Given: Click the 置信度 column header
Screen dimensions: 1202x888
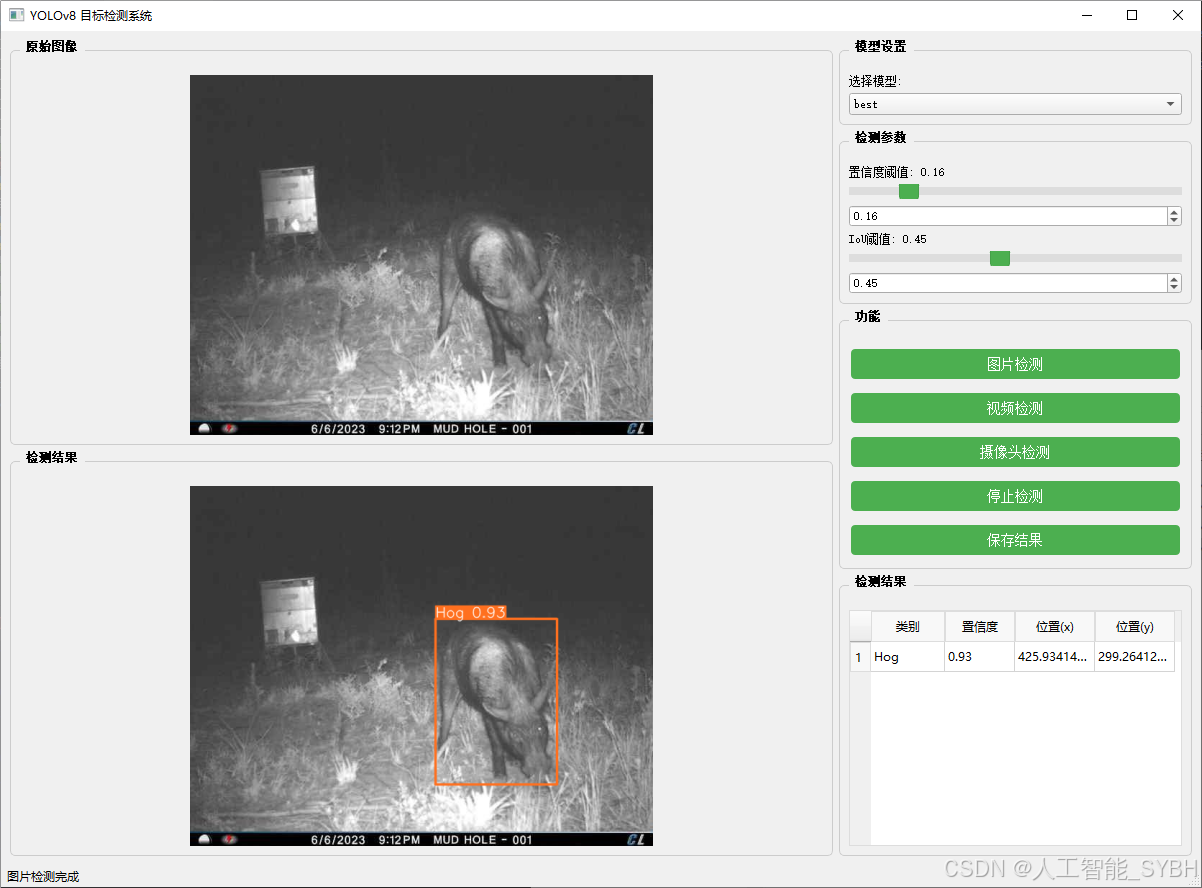Looking at the screenshot, I should click(979, 627).
